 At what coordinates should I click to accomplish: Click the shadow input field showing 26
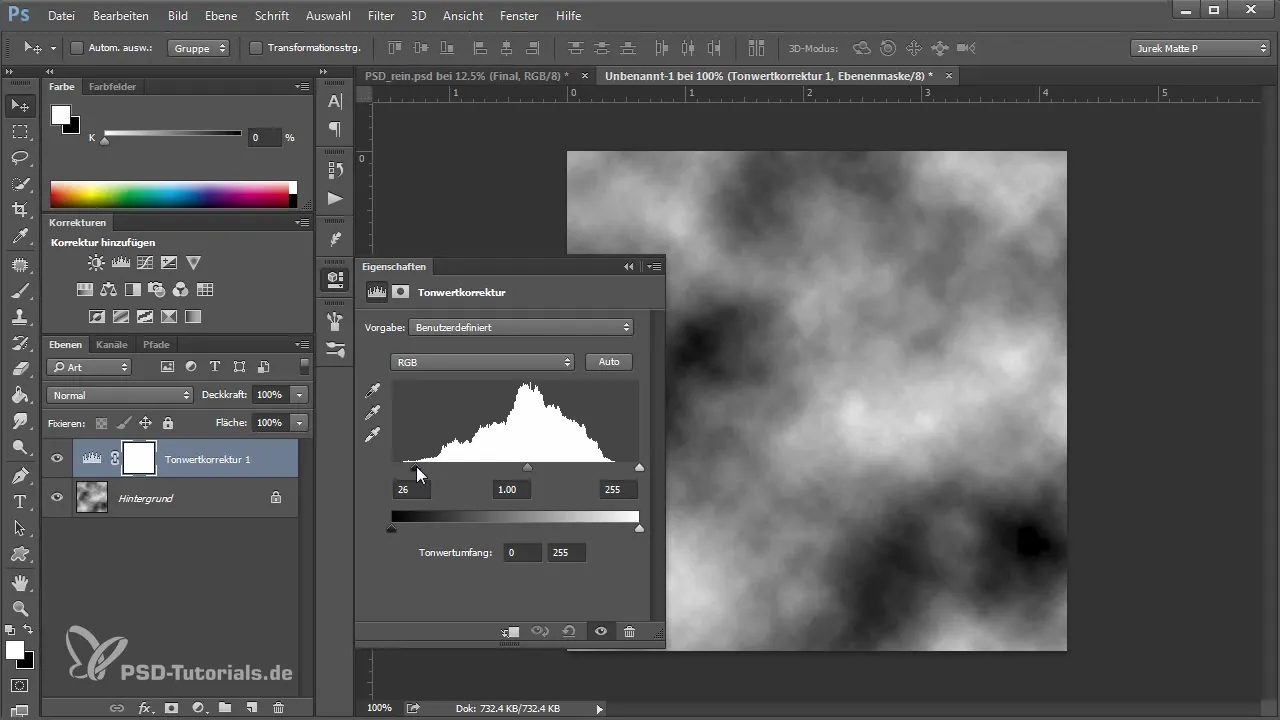pyautogui.click(x=410, y=490)
